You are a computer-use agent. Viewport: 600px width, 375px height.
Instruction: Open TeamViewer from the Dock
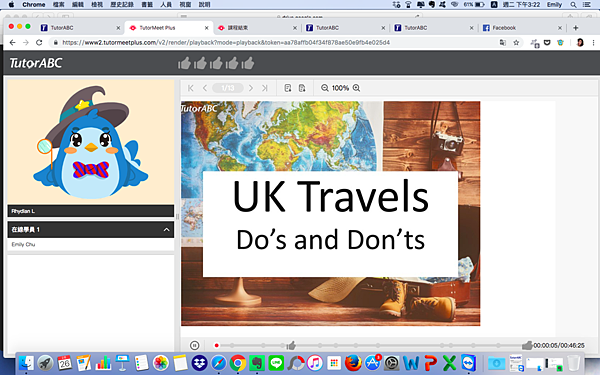pyautogui.click(x=469, y=363)
